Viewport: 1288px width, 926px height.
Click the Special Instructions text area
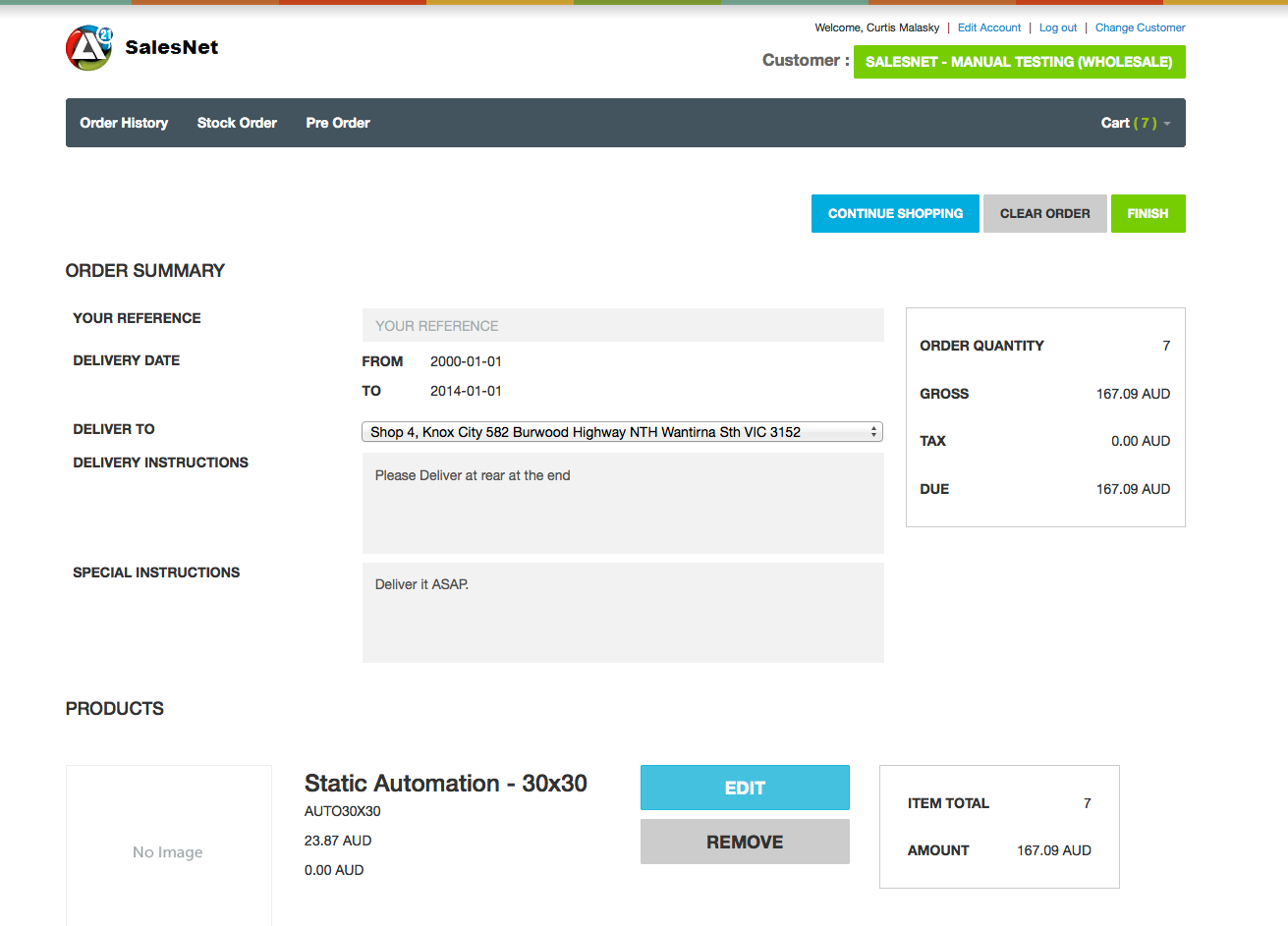point(623,613)
